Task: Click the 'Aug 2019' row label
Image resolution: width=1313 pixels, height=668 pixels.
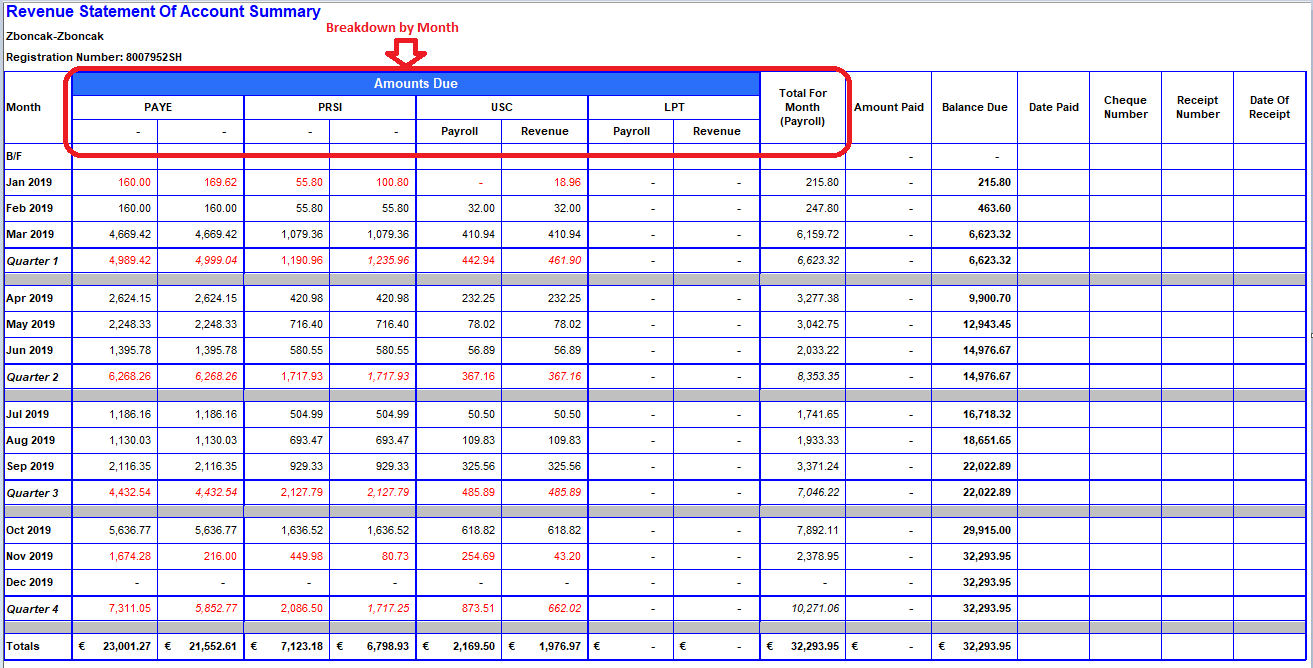Action: 30,440
